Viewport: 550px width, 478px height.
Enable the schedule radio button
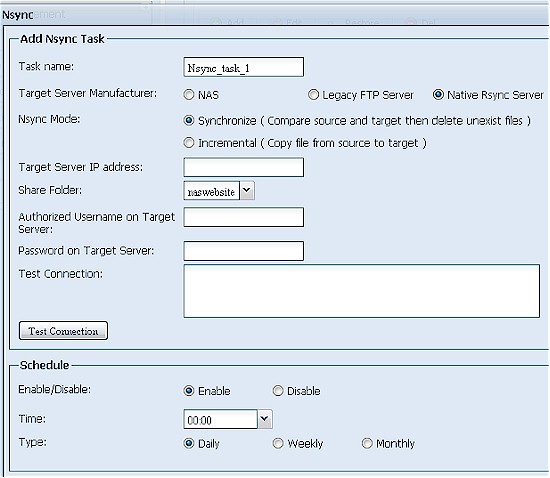click(189, 391)
